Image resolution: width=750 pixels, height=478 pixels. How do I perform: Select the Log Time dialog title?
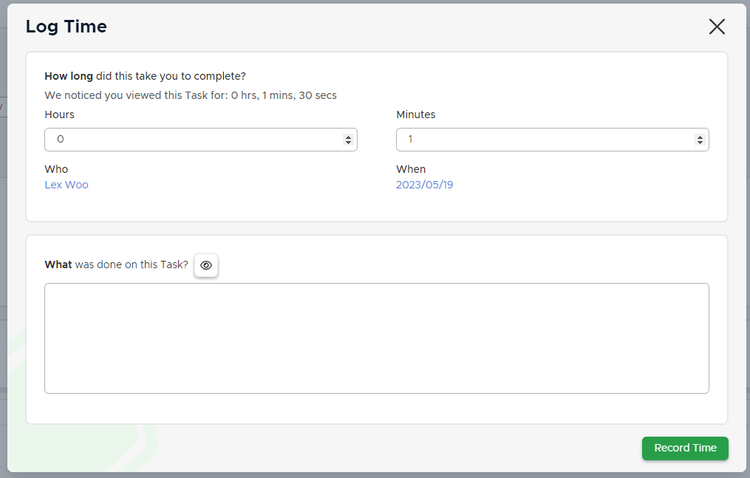click(66, 27)
